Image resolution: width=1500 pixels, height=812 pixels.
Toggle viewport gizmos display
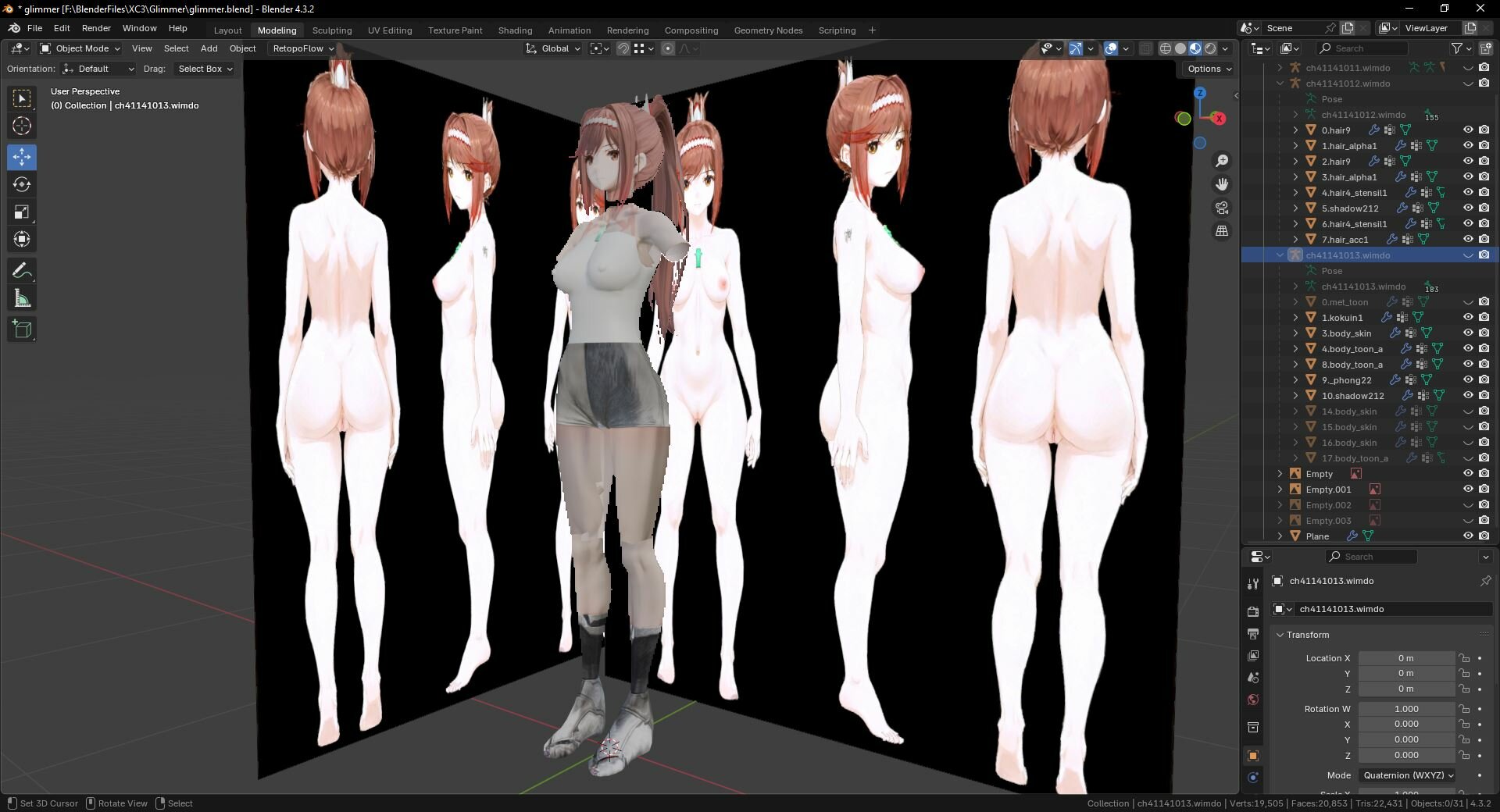point(1076,48)
